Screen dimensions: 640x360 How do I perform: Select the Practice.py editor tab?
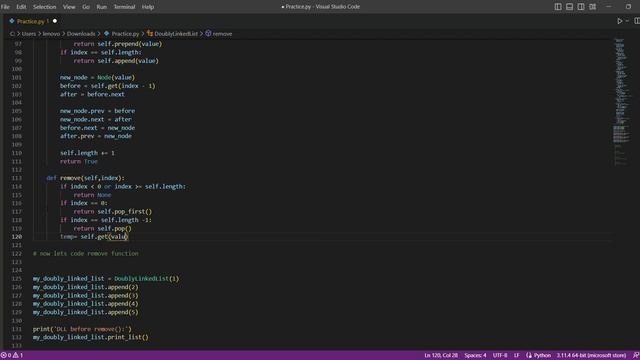(33, 21)
